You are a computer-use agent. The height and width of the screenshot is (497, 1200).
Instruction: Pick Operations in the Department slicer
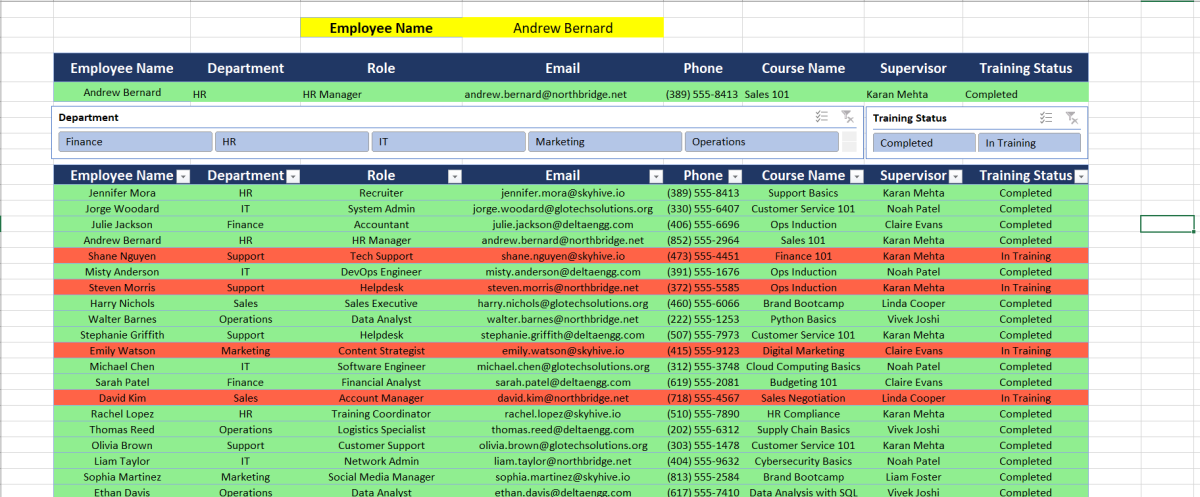(x=761, y=142)
